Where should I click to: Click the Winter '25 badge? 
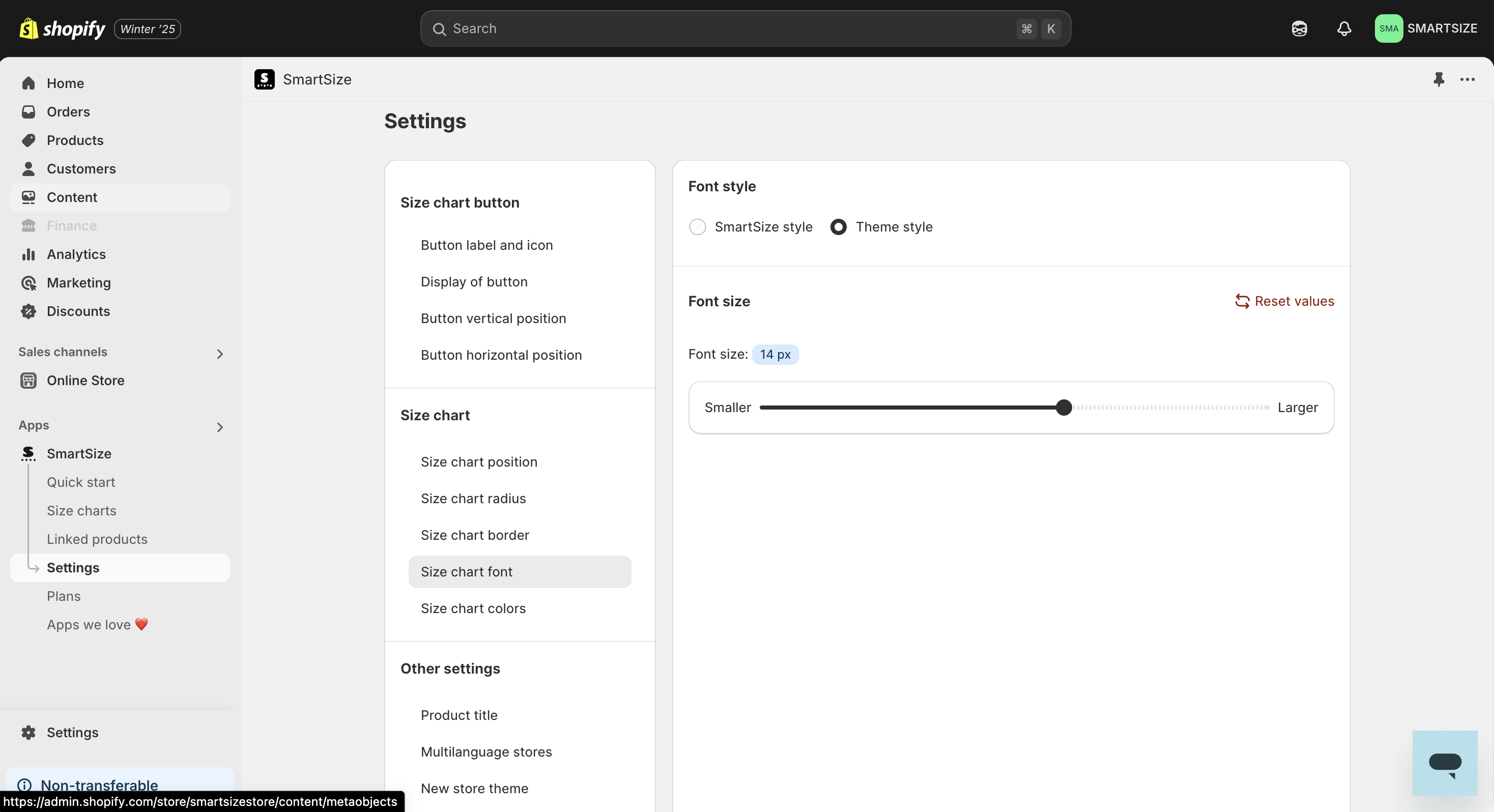point(147,28)
